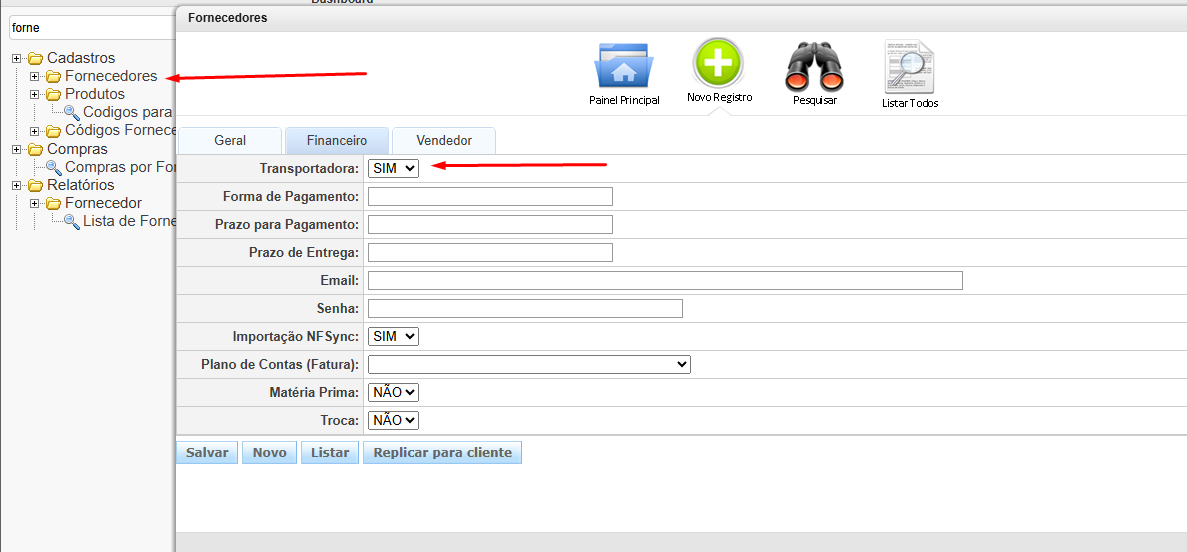
Task: Open the Transportadora dropdown
Action: pyautogui.click(x=393, y=169)
